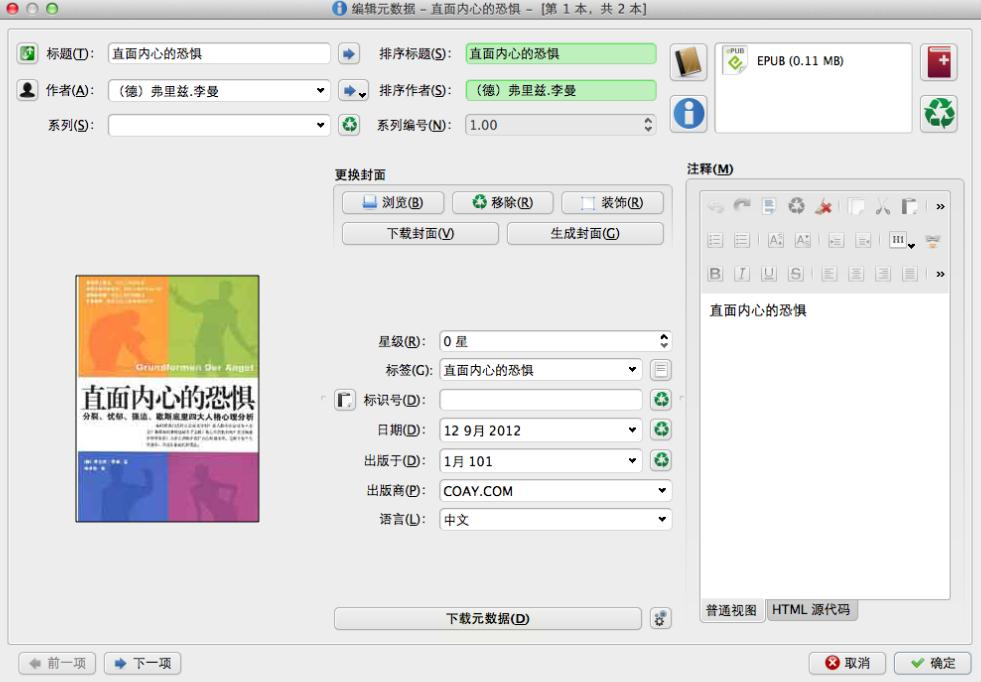Confirm changes with 确定
Screen dimensions: 981x682
(x=932, y=663)
